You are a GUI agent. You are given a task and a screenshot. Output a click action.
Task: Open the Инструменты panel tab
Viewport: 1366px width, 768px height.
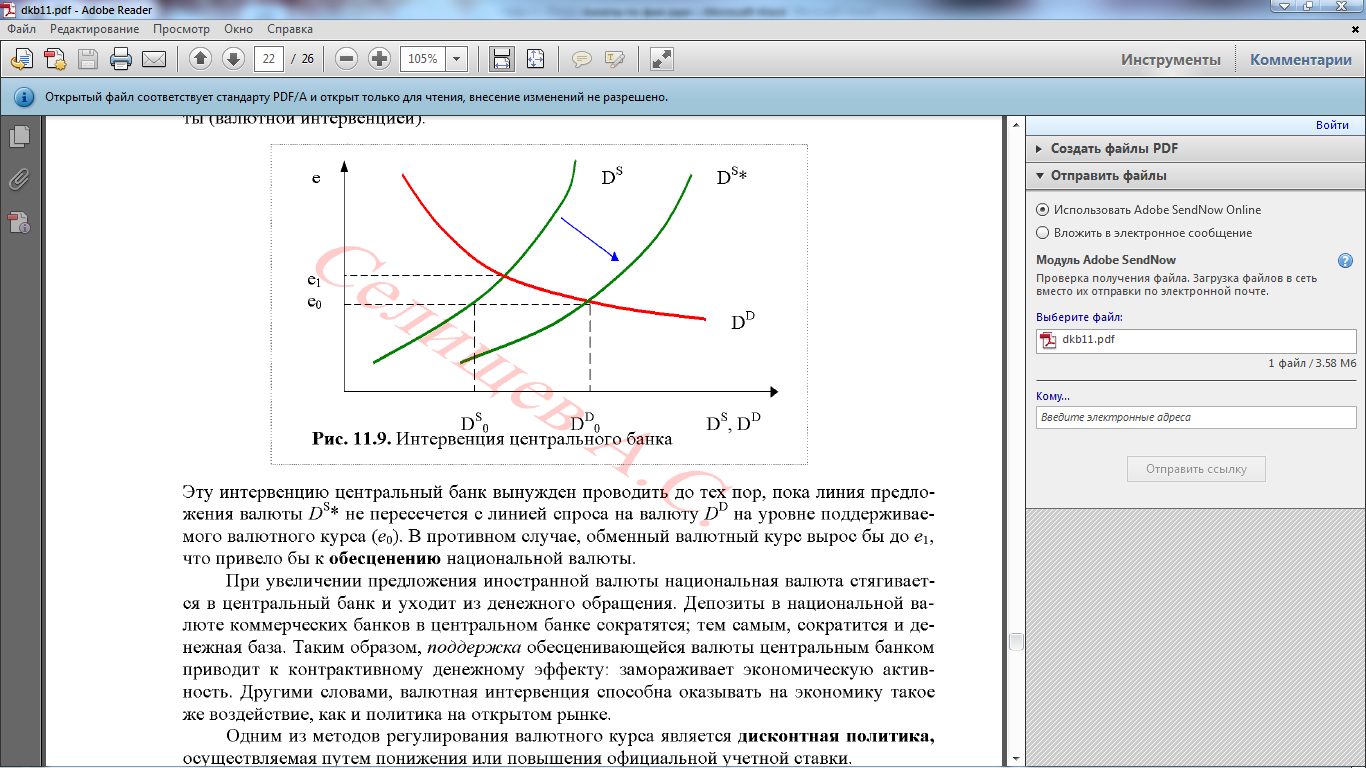[1171, 59]
